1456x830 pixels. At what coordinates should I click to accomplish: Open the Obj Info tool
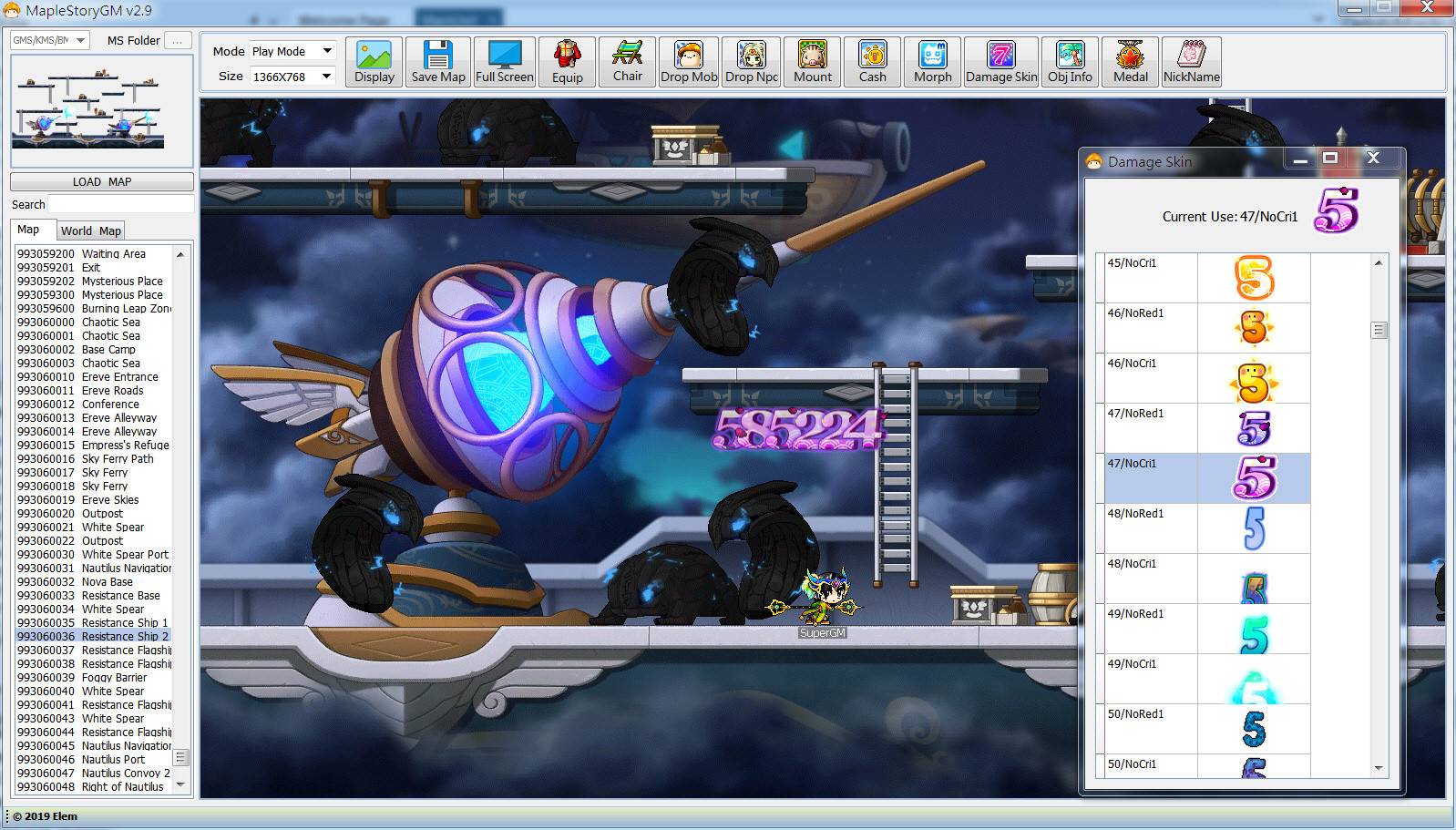(1070, 62)
